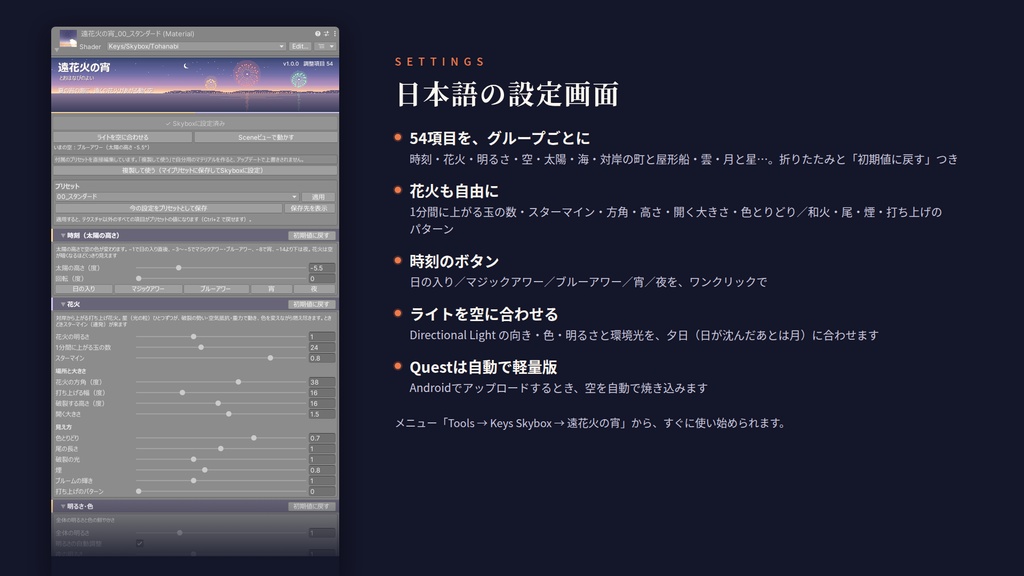Screen dimensions: 1024x576
Task: Select the ブルーアワー time button
Action: 216,289
